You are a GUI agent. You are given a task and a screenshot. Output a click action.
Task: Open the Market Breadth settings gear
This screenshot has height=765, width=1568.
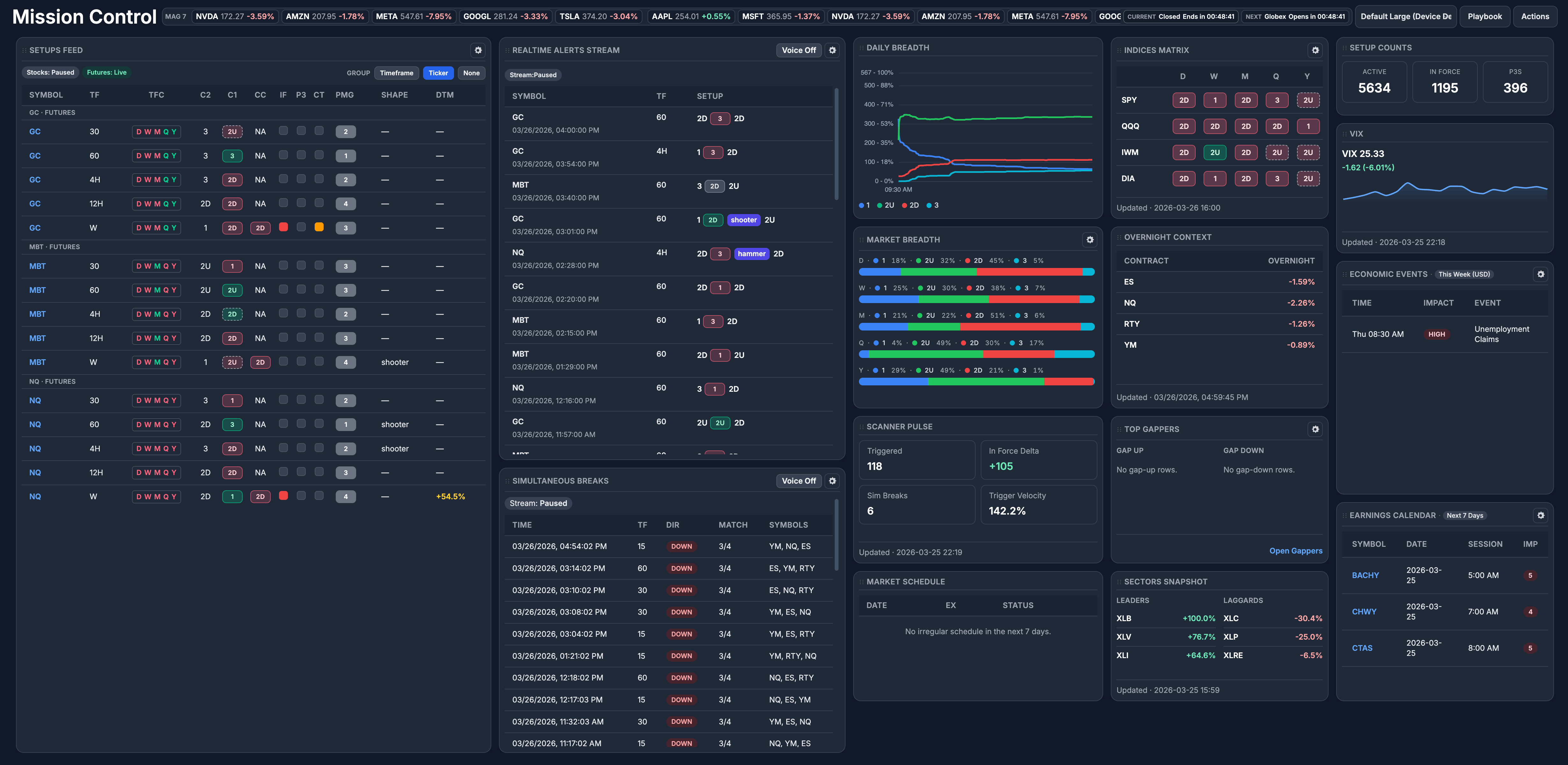(1089, 239)
